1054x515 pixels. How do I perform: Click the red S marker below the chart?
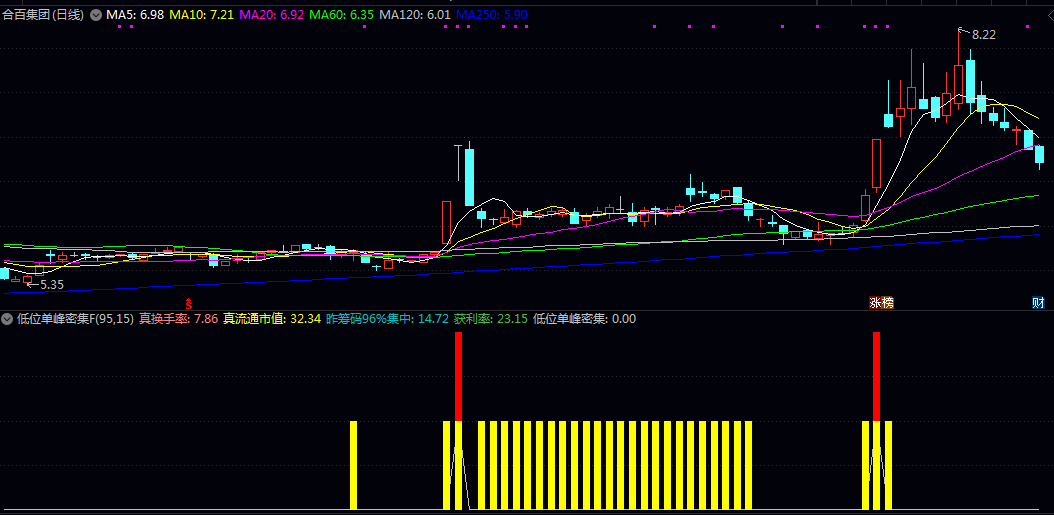coord(189,303)
